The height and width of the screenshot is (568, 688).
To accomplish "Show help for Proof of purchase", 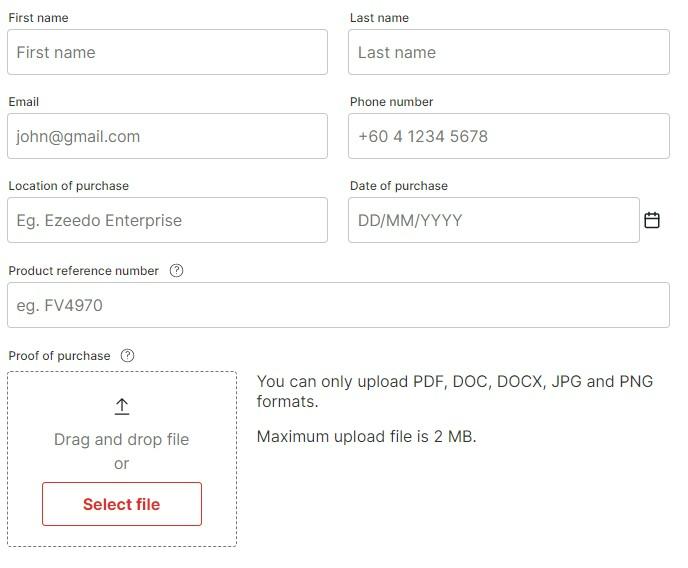I will 127,355.
